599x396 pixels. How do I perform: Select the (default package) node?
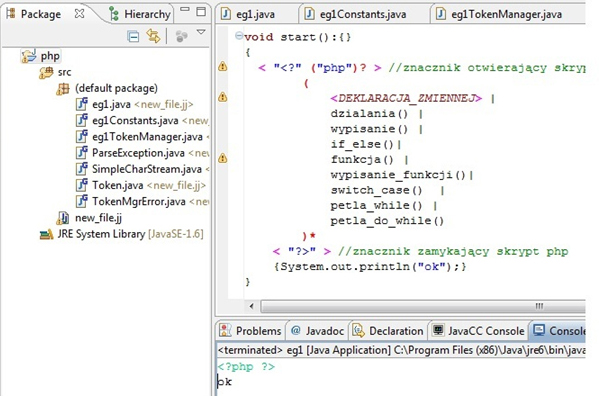(x=116, y=88)
